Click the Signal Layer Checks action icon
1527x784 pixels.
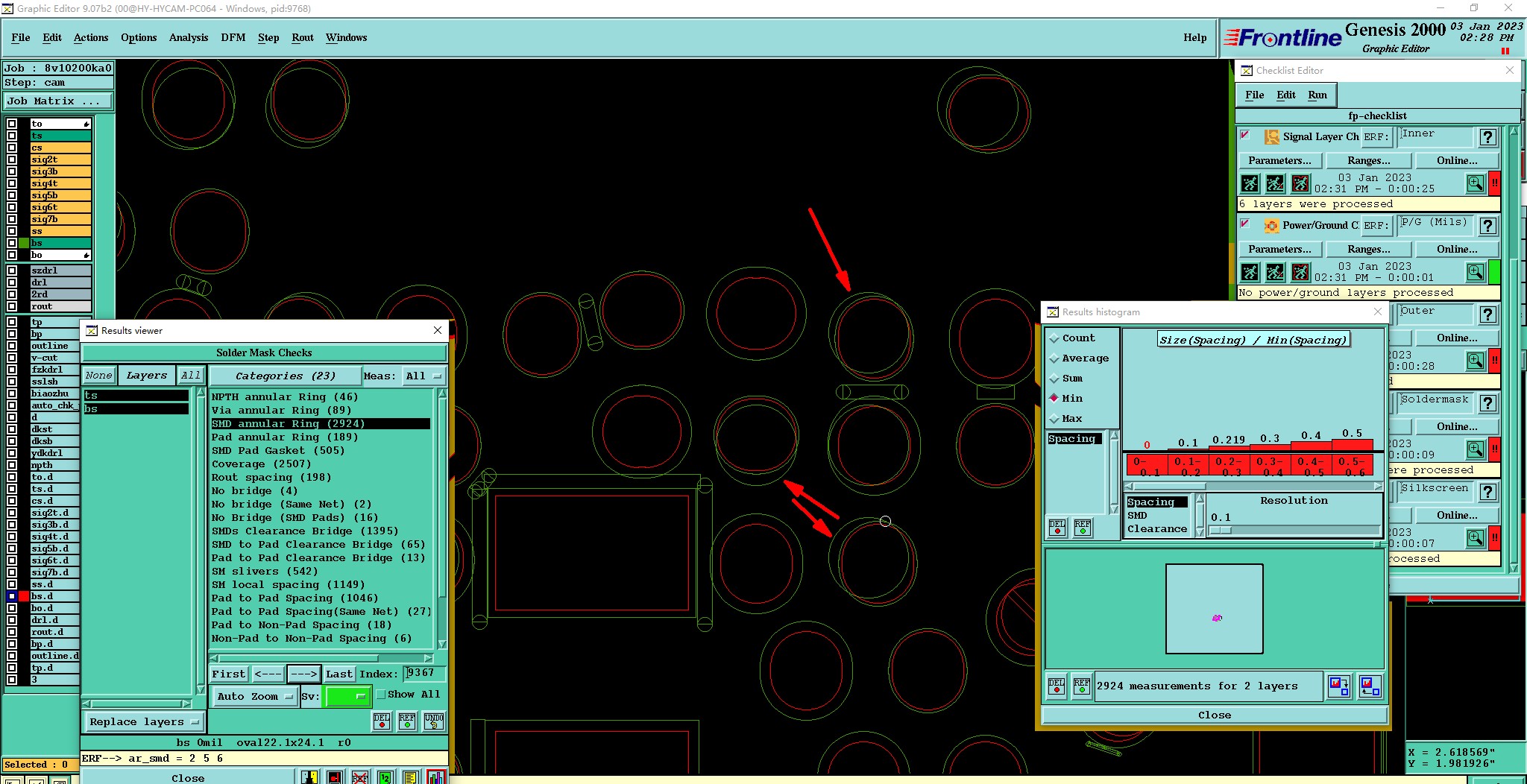tap(1272, 137)
